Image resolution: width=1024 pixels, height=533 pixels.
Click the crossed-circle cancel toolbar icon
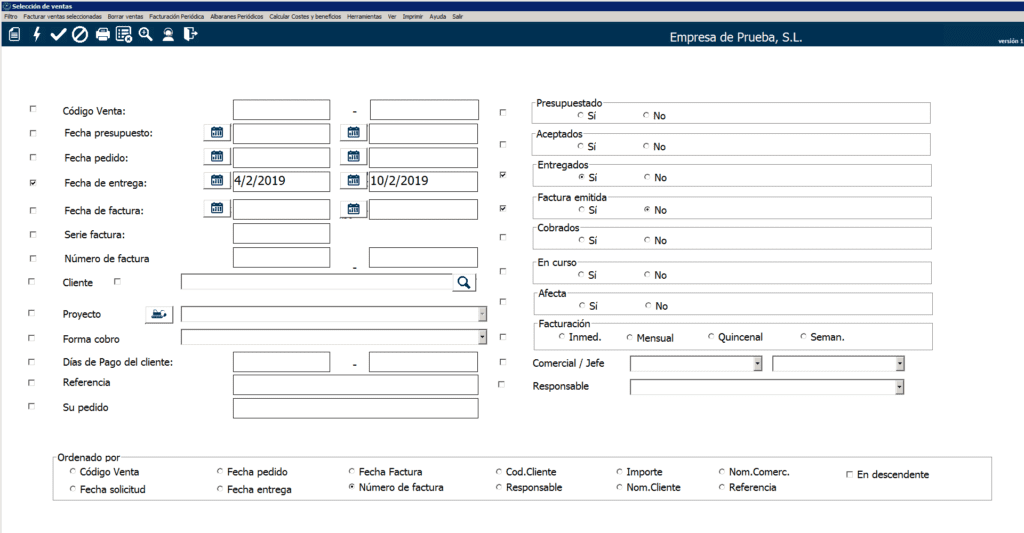click(80, 35)
